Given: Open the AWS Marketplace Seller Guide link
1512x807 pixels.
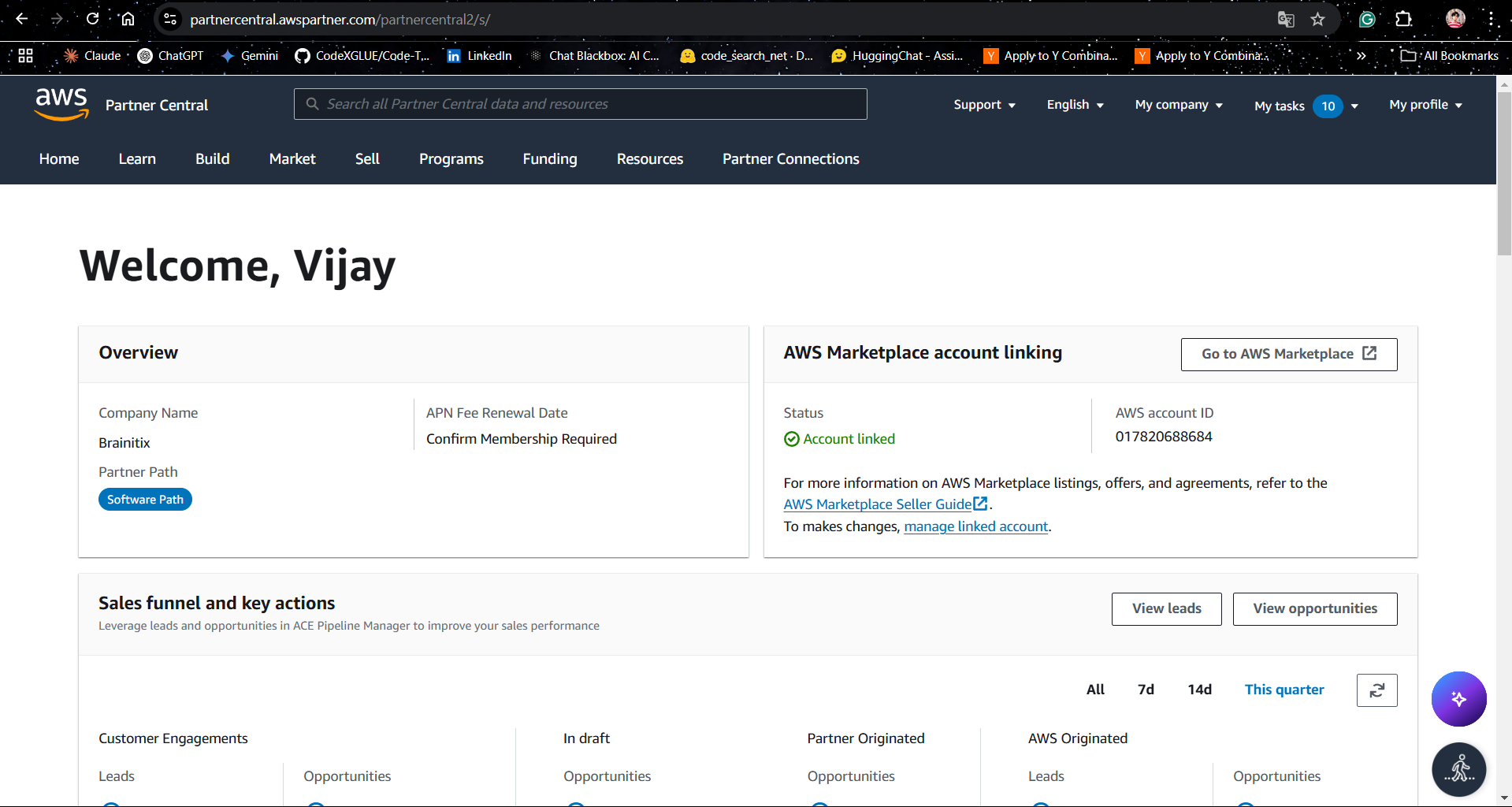Looking at the screenshot, I should tap(878, 504).
